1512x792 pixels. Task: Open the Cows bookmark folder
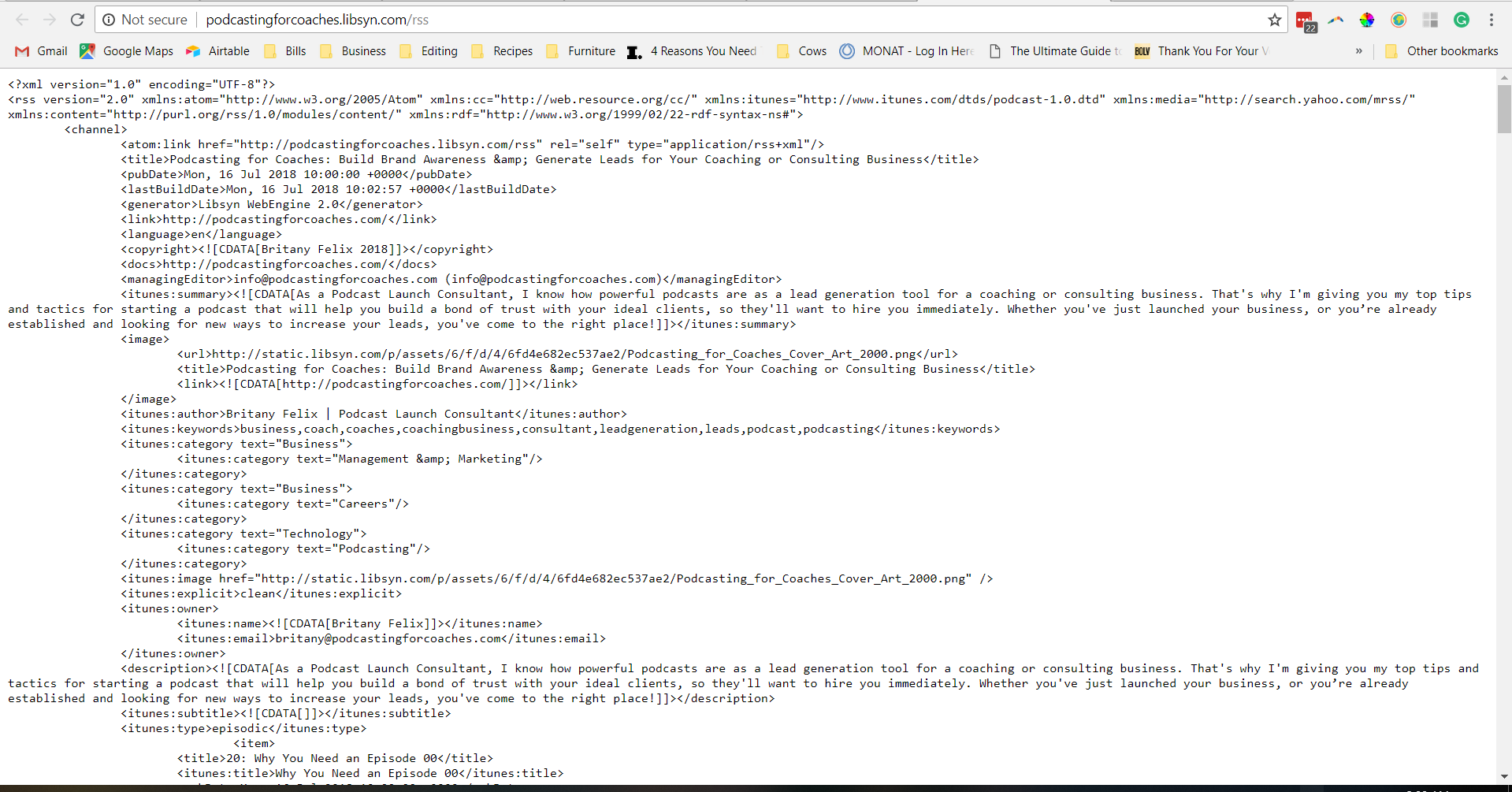tap(802, 51)
